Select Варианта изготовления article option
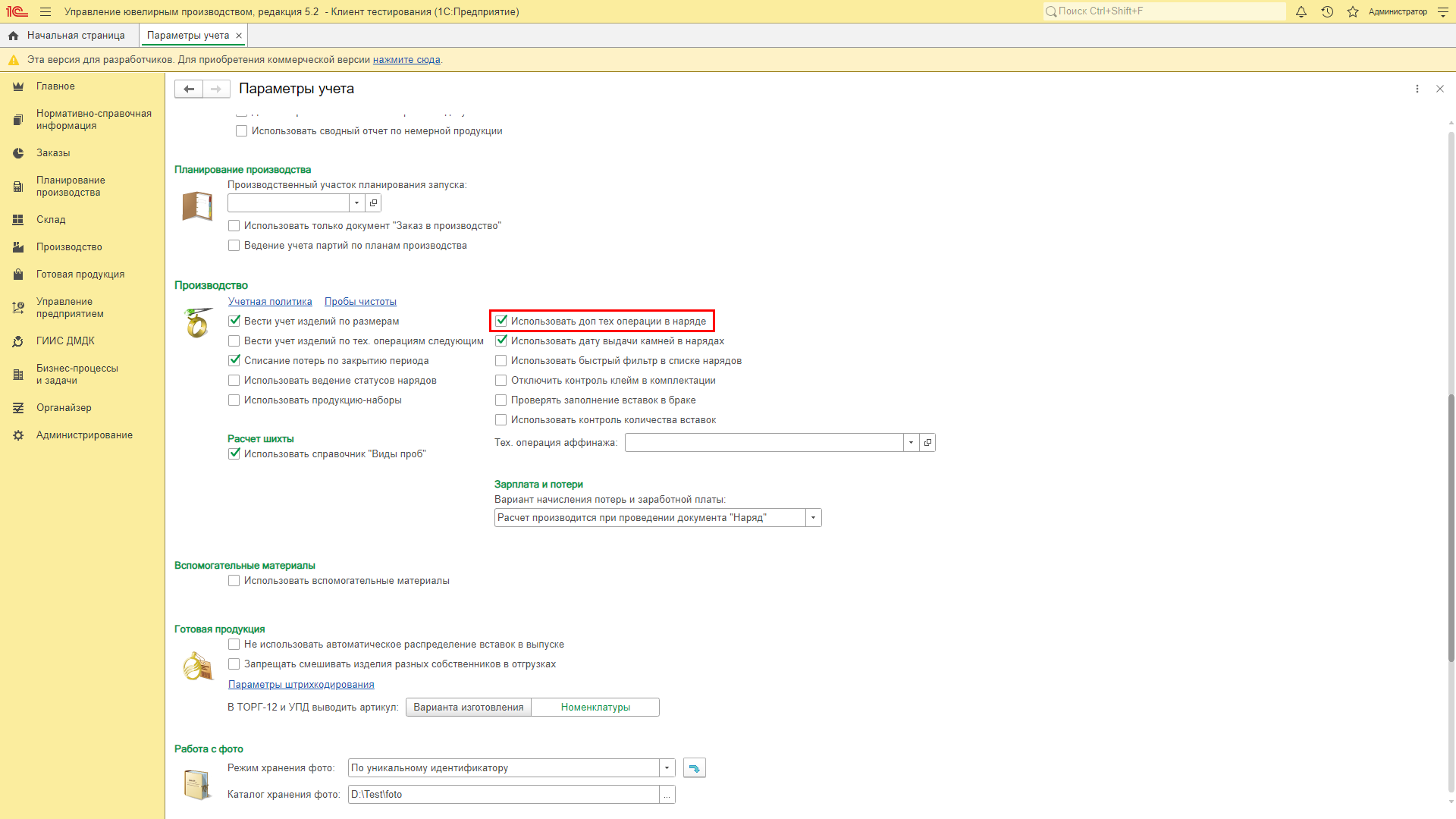The width and height of the screenshot is (1456, 819). tap(469, 708)
